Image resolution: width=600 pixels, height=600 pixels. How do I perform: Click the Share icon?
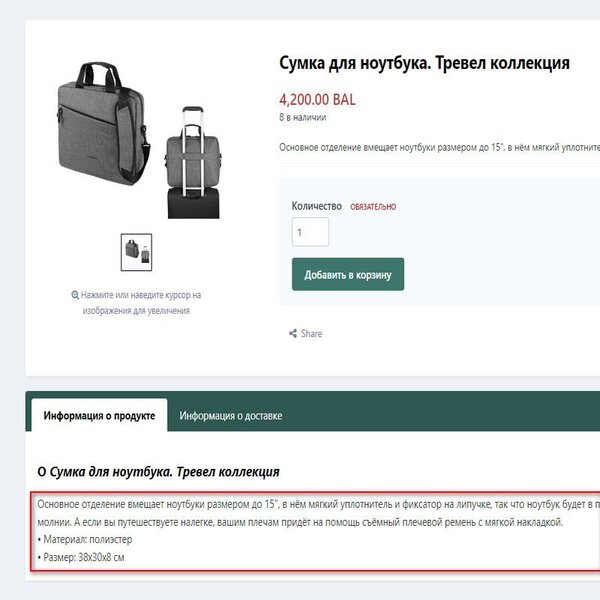[293, 334]
